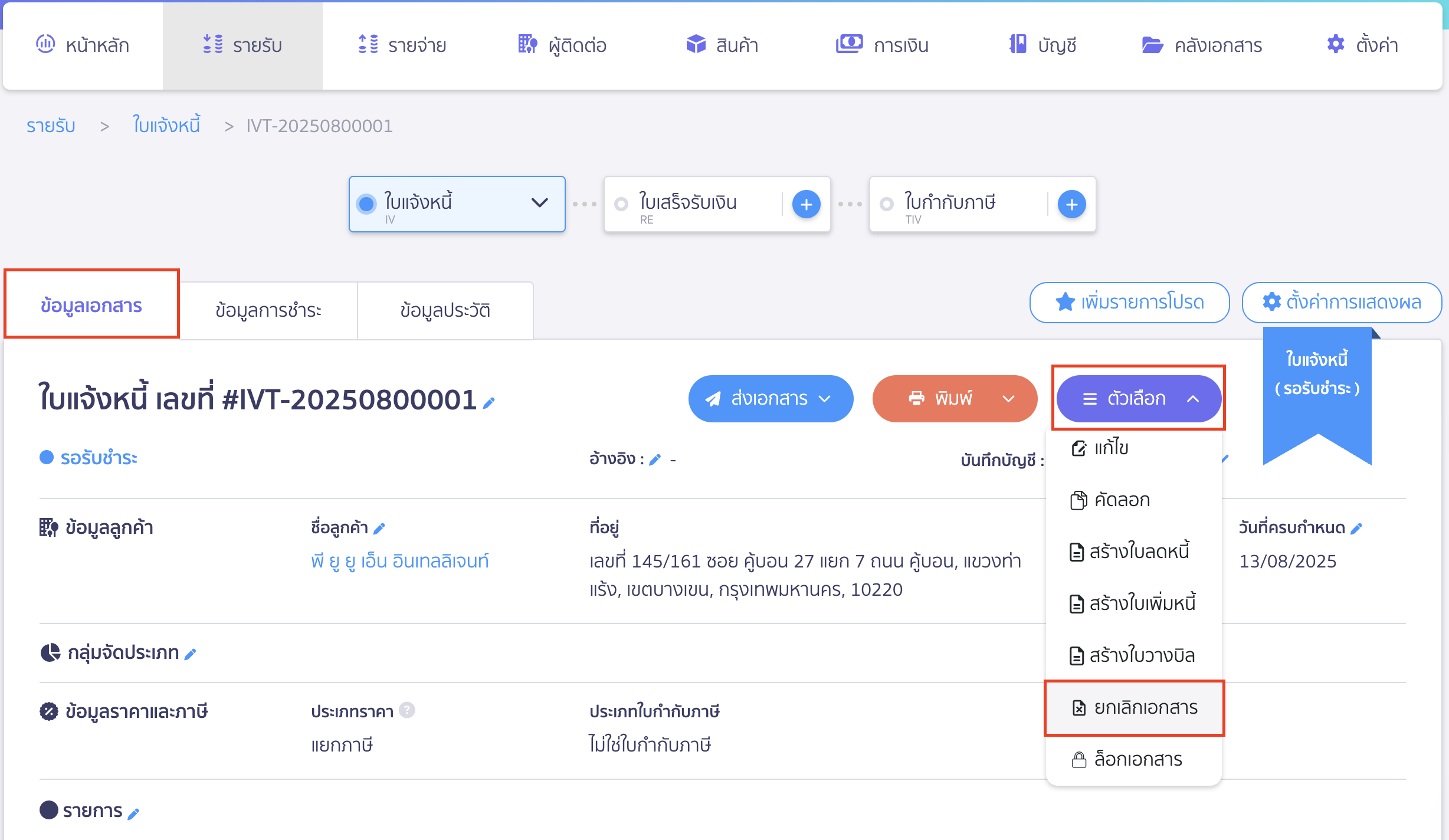Go to the ใบแจ้งหนี้ breadcrumb link
This screenshot has width=1449, height=840.
coord(166,126)
